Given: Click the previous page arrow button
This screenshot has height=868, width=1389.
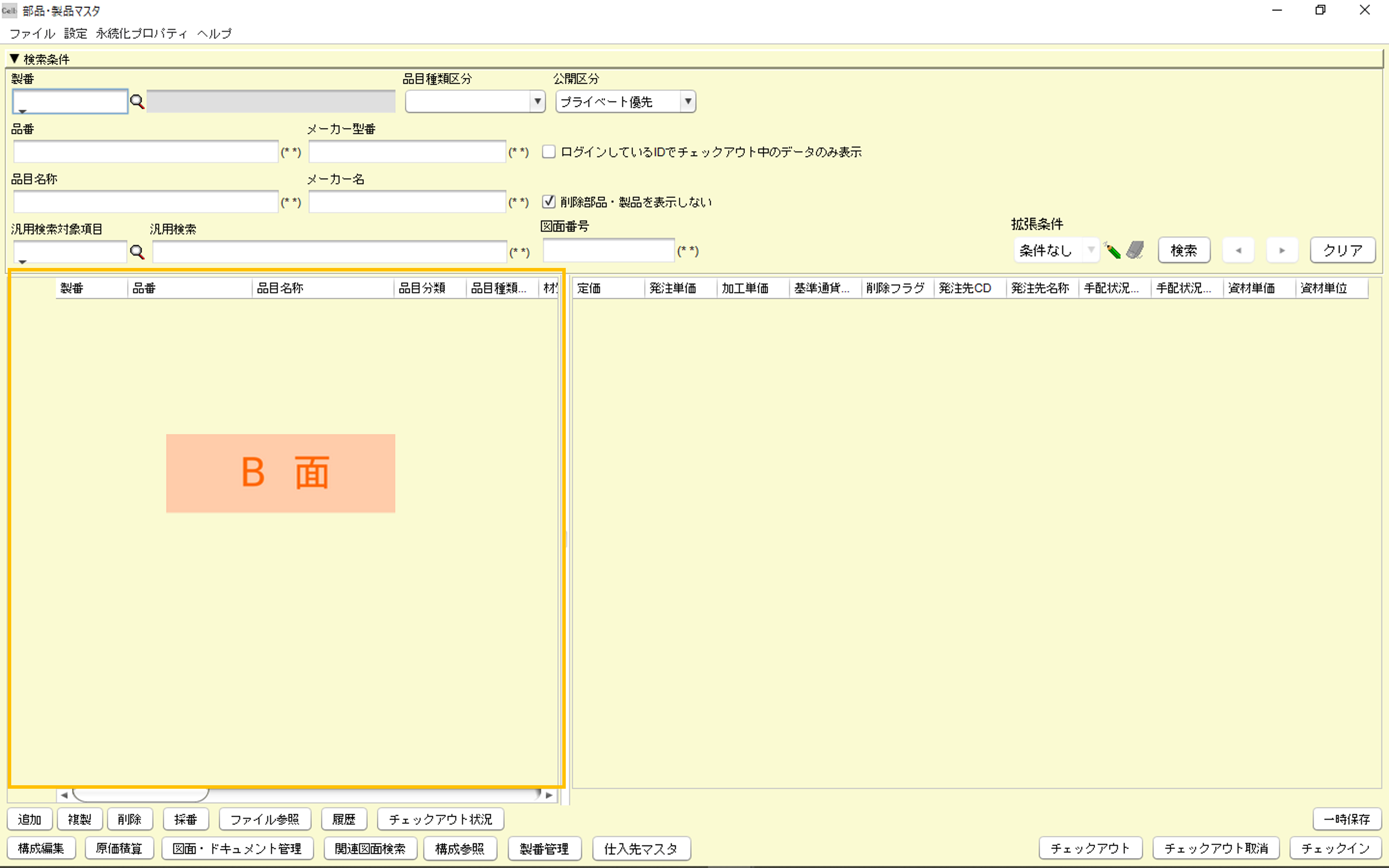Looking at the screenshot, I should tap(1238, 250).
